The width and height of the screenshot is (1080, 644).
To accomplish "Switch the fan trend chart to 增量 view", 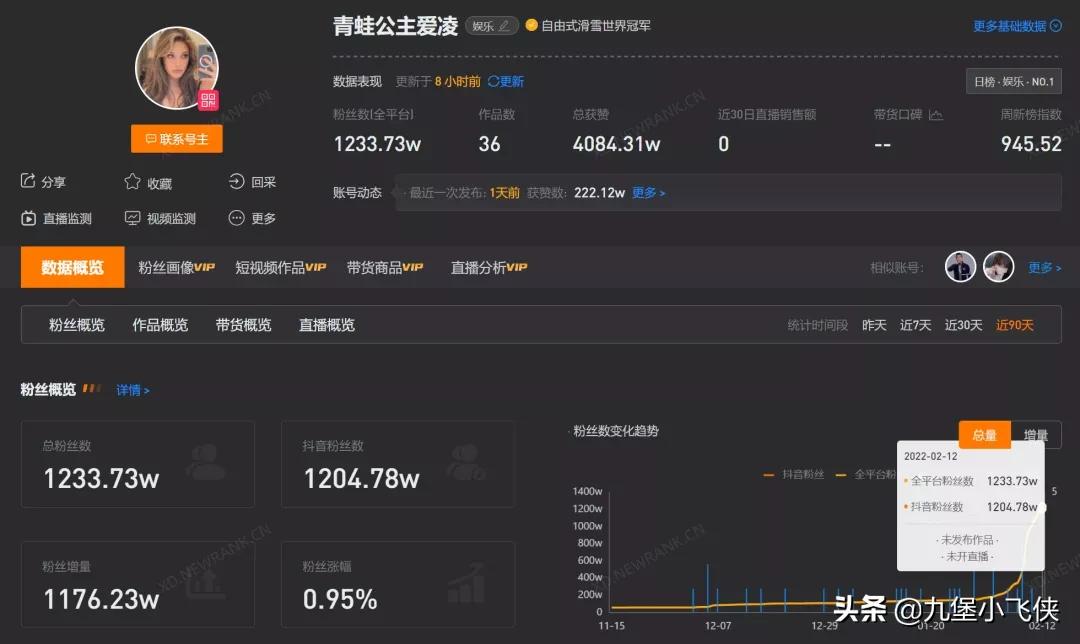I will (1036, 434).
